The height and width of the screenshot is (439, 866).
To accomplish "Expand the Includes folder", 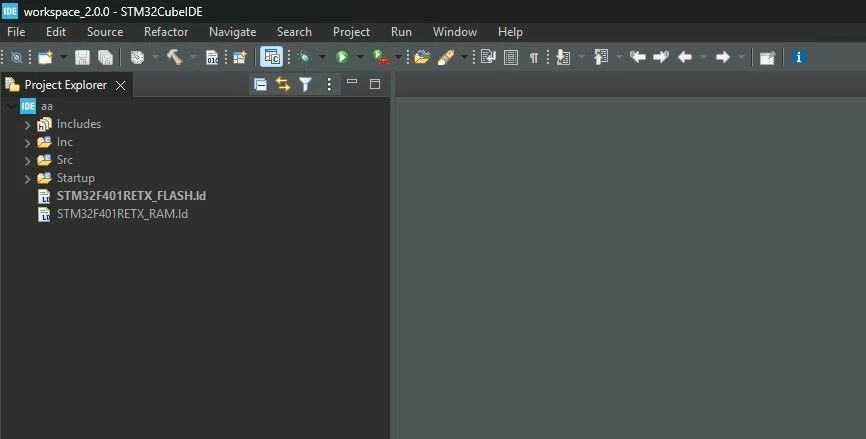I will (x=27, y=125).
